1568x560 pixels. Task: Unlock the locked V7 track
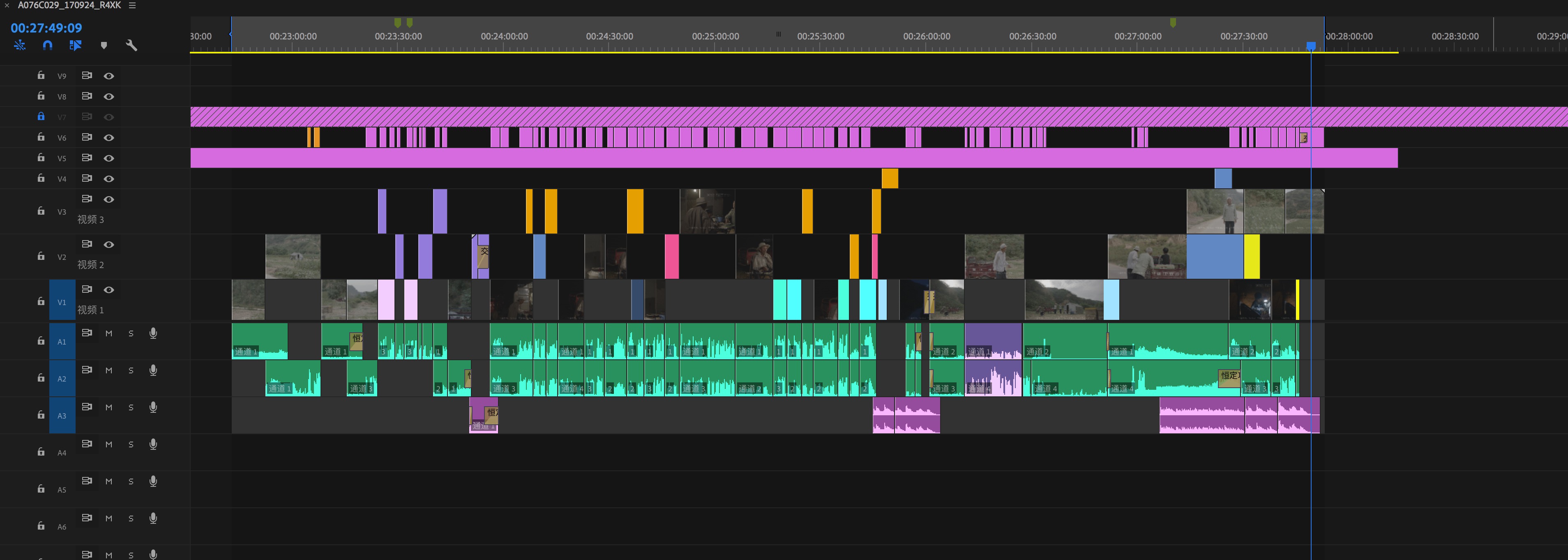[x=41, y=116]
